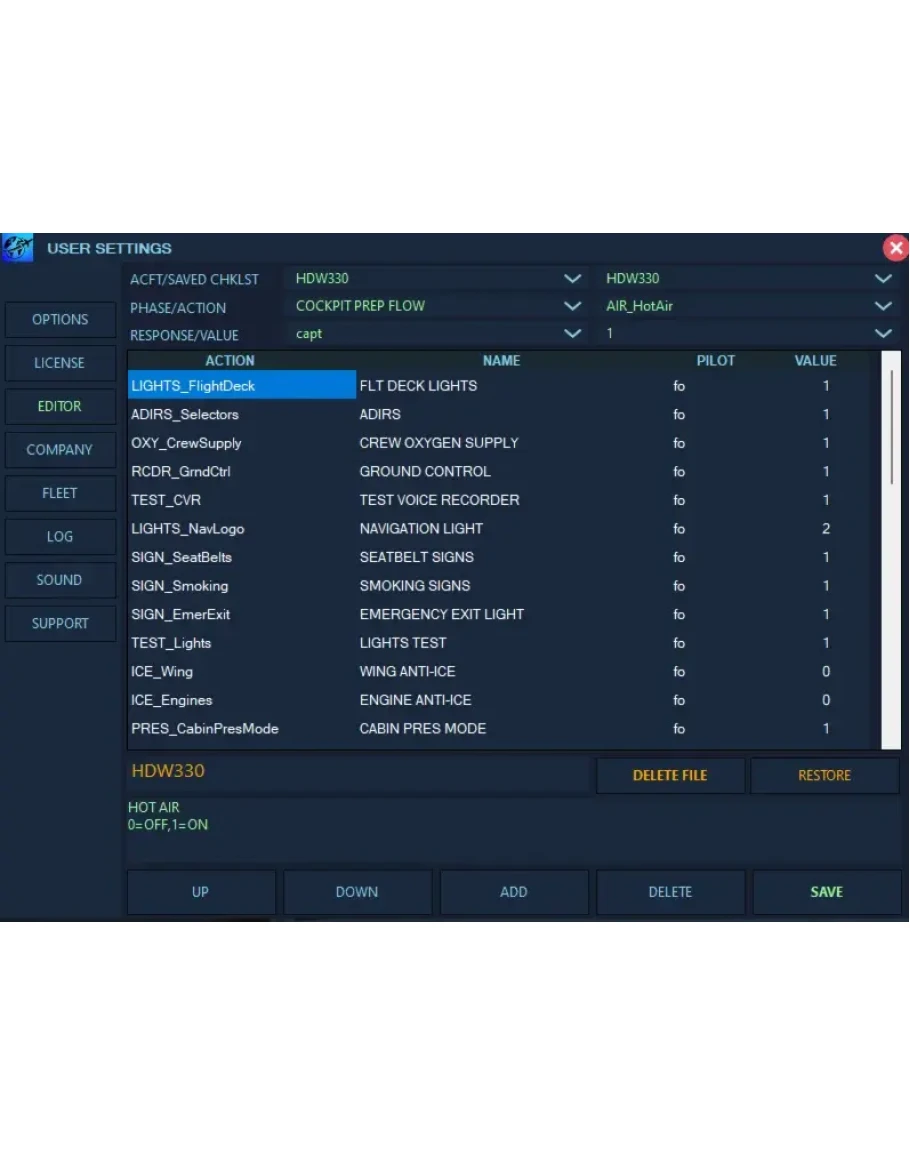This screenshot has height=1155, width=910.
Task: Click the Save button
Action: pyautogui.click(x=826, y=892)
